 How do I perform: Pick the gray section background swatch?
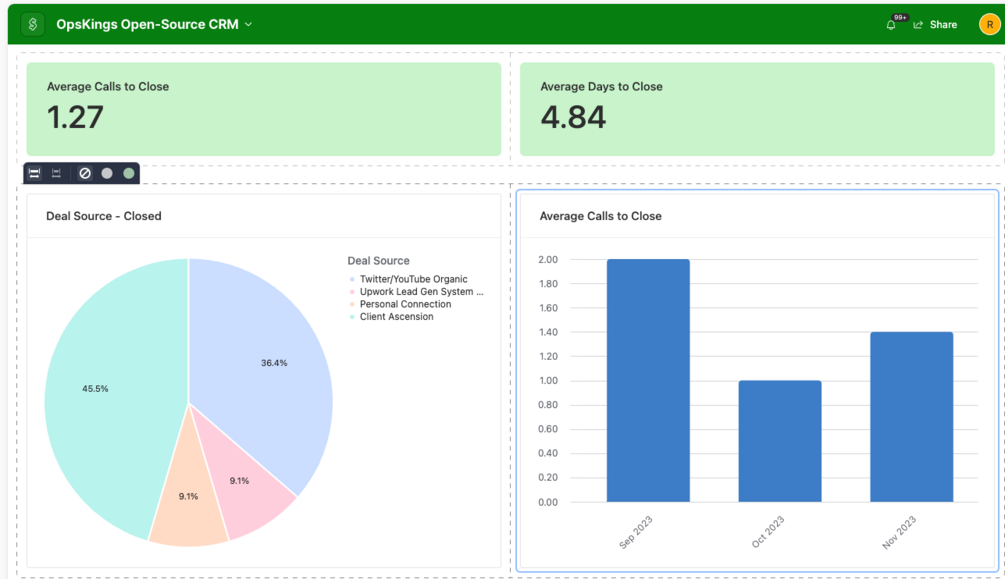click(x=107, y=173)
